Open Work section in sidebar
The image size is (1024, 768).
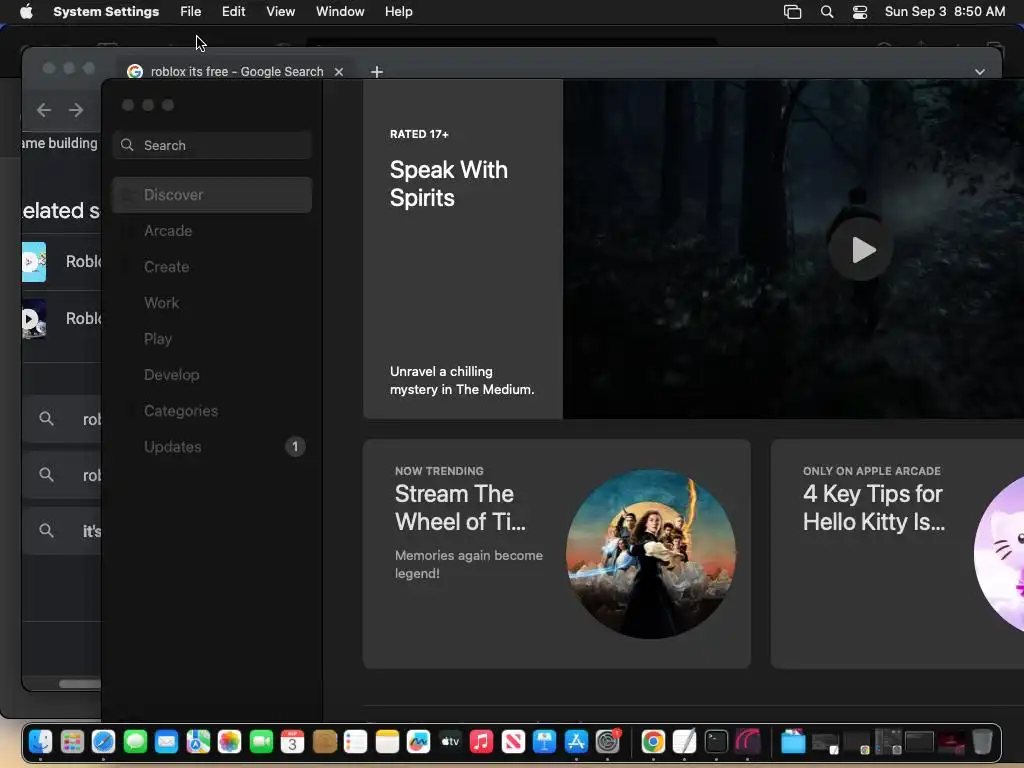pos(212,302)
